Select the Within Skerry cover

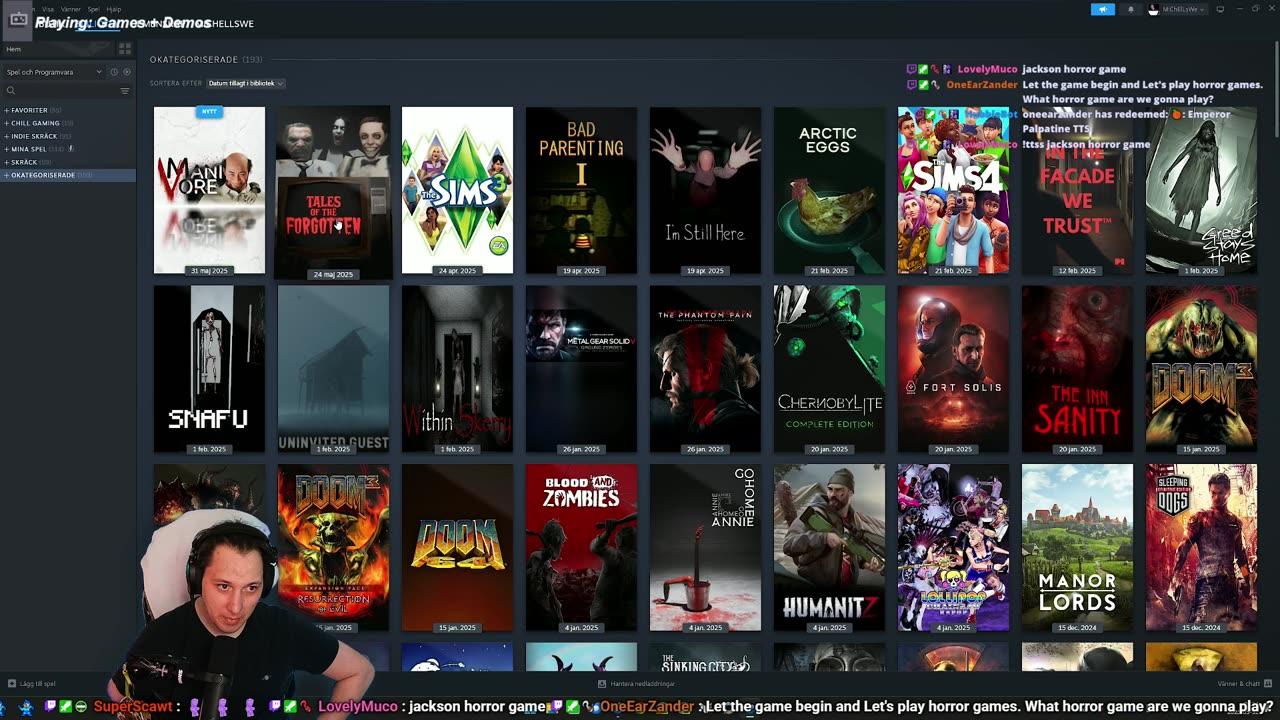(x=457, y=369)
